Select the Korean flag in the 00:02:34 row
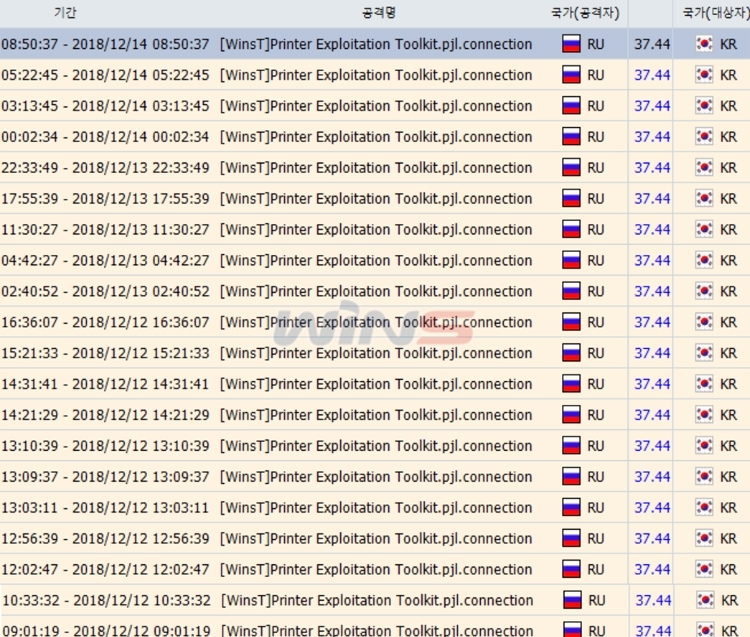Screen dimensions: 750x637 pos(704,137)
